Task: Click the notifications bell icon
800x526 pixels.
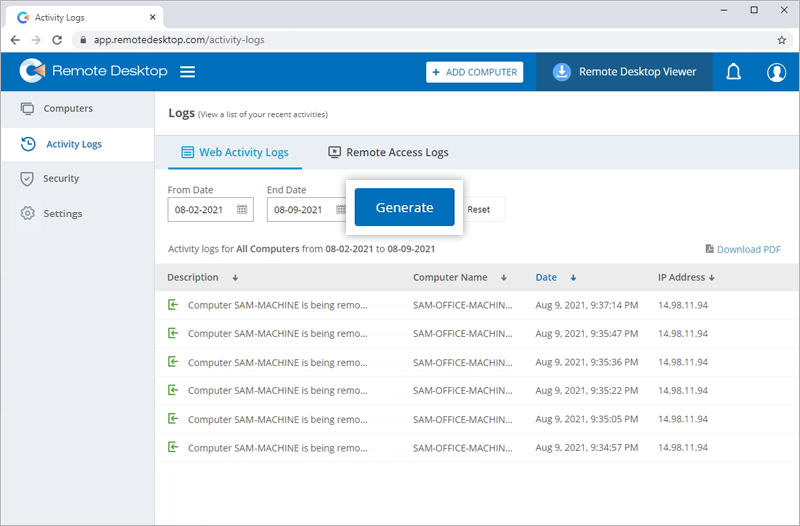Action: (733, 72)
